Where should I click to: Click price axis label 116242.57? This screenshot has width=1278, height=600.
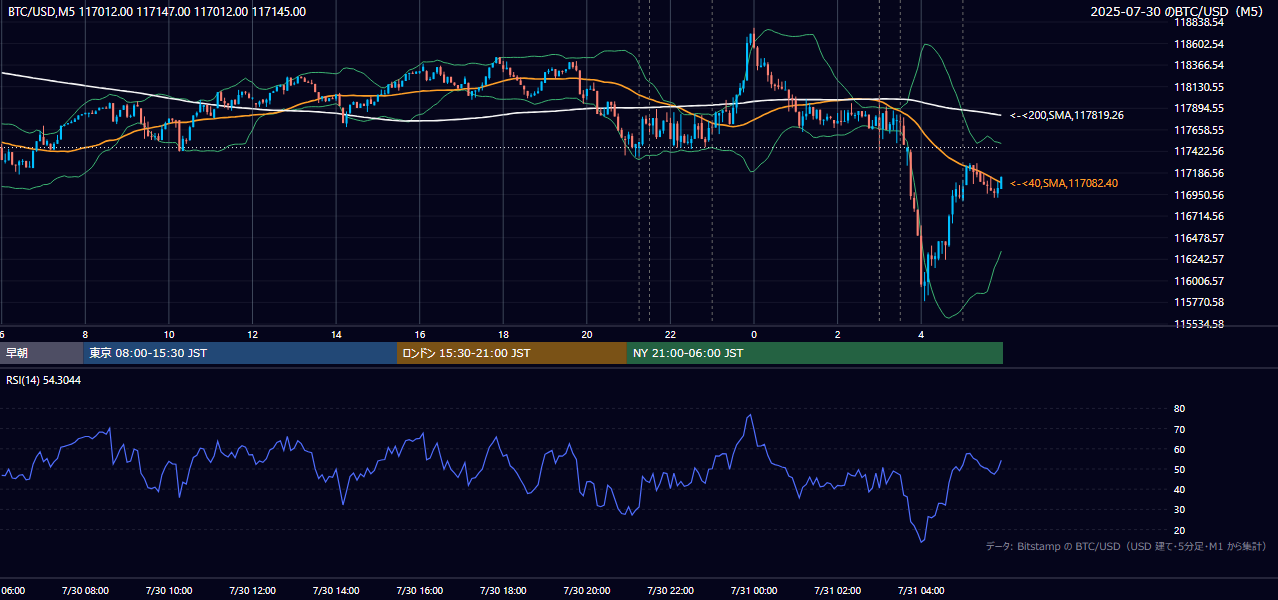pos(1199,259)
